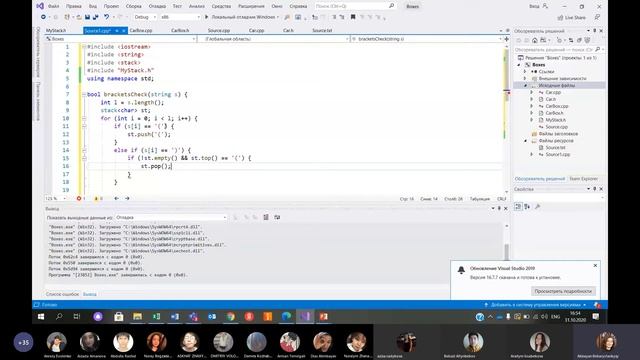This screenshot has height=360, width=640.
Task: Toggle the word wrap icon in Output panel
Action: [x=277, y=217]
